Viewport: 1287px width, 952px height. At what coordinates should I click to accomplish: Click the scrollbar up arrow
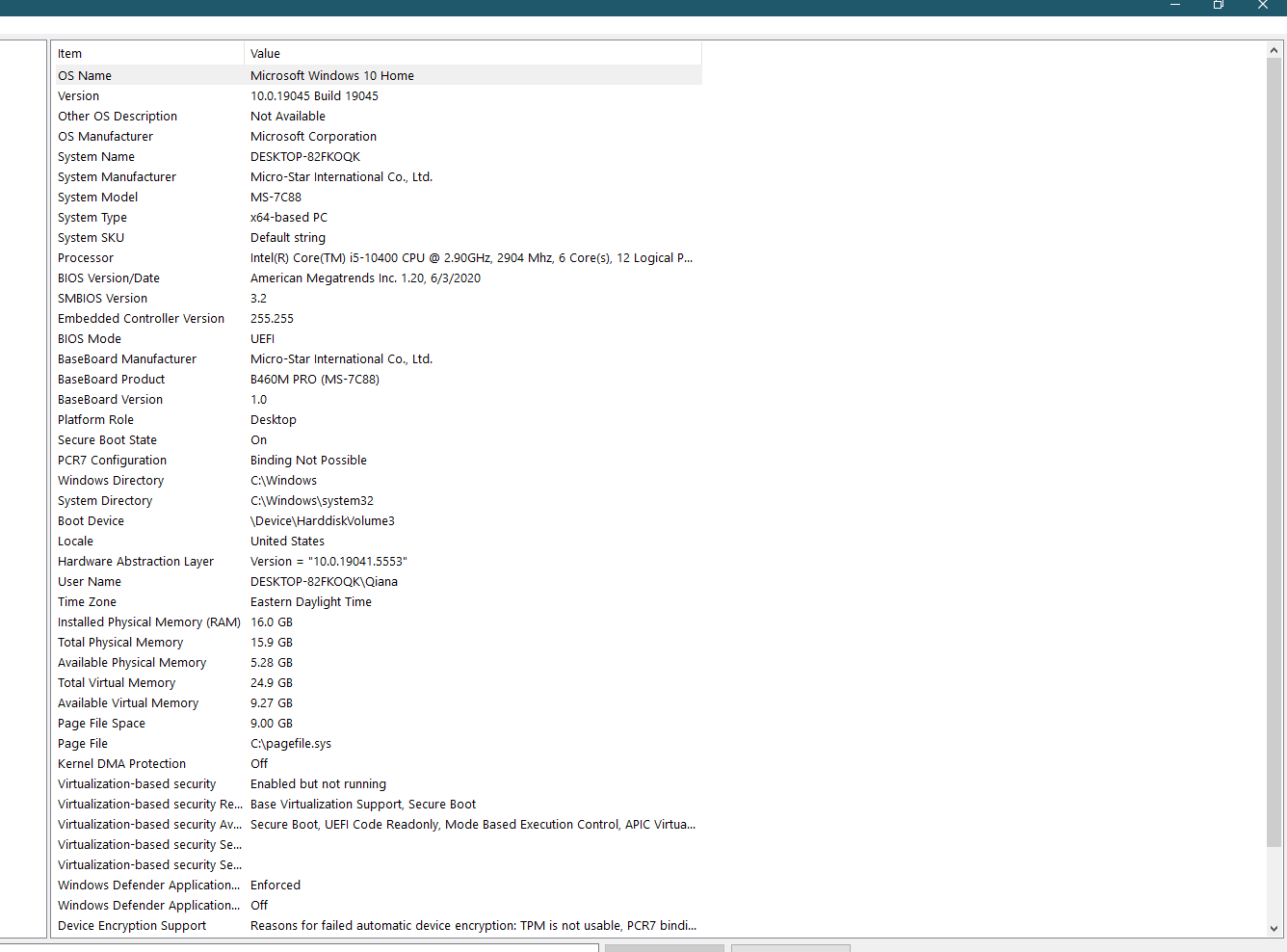[1274, 50]
